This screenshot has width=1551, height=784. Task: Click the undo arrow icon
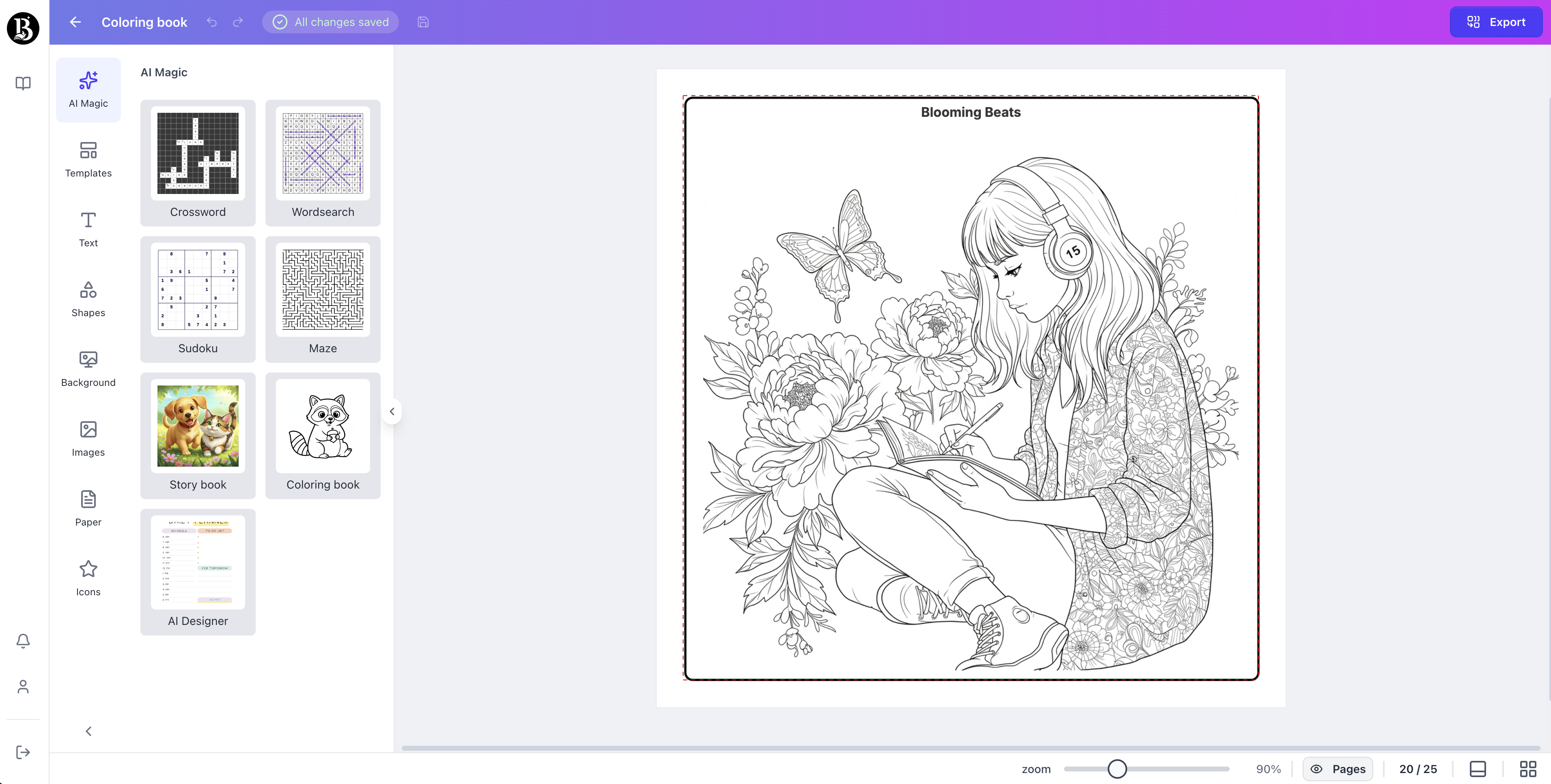(211, 22)
